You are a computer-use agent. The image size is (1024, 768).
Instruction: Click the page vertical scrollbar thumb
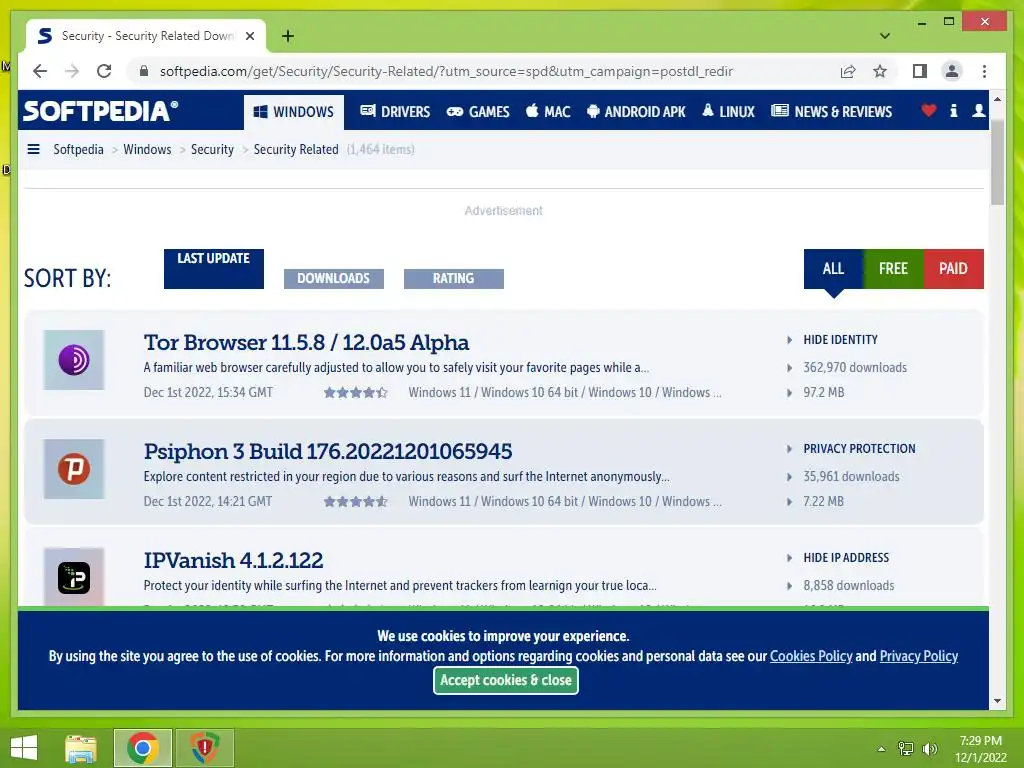pos(997,162)
